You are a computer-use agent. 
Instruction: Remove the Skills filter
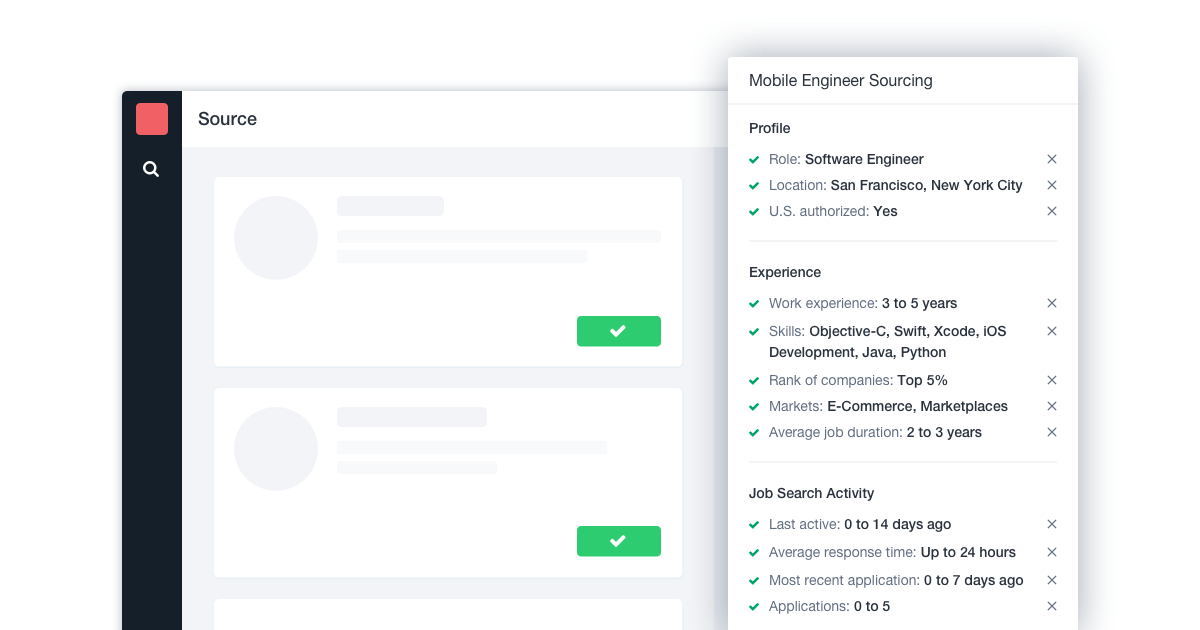tap(1051, 331)
